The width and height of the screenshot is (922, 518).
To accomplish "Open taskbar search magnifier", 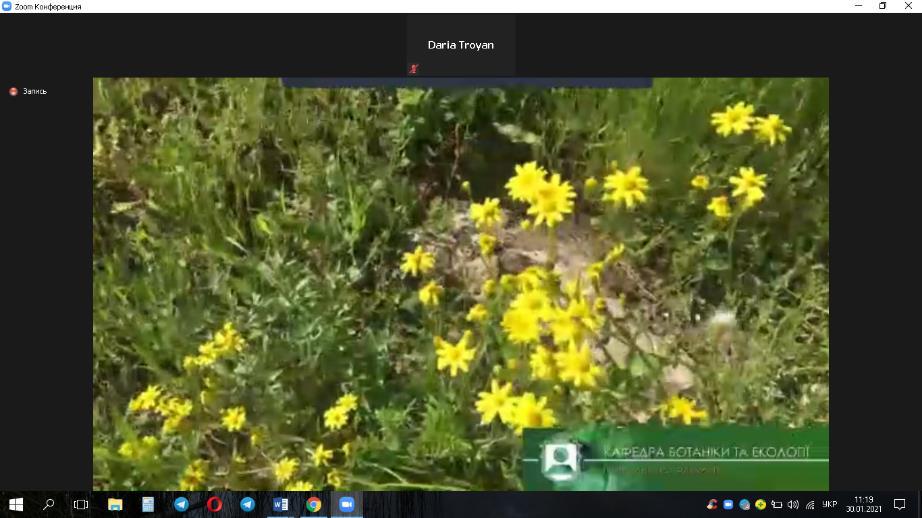I will point(48,505).
